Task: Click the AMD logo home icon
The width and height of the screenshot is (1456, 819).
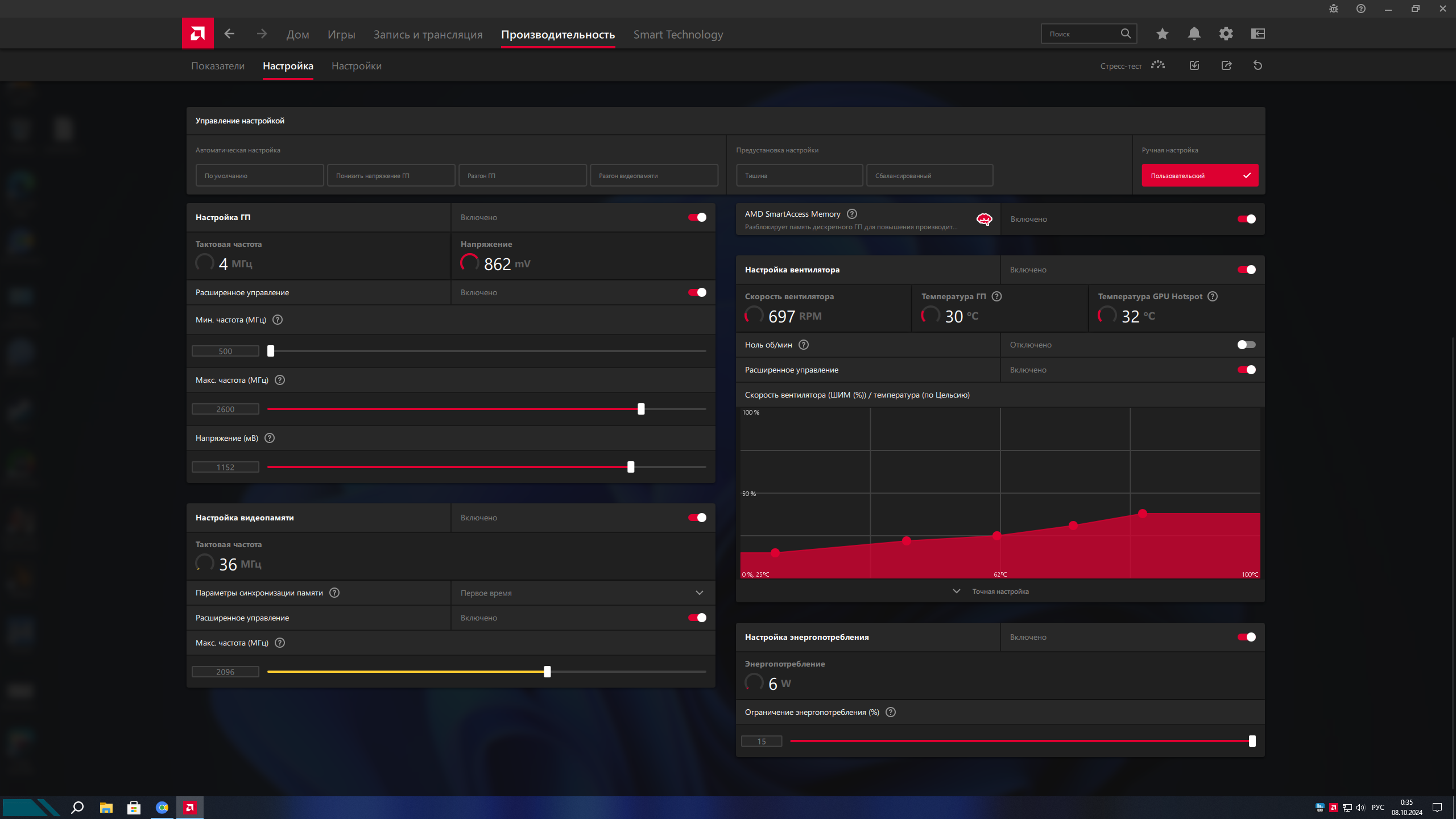Action: tap(197, 34)
